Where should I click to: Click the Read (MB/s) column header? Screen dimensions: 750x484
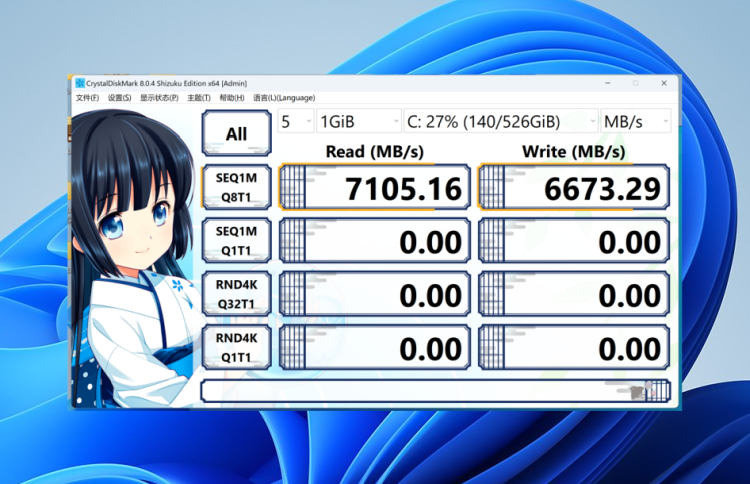375,152
